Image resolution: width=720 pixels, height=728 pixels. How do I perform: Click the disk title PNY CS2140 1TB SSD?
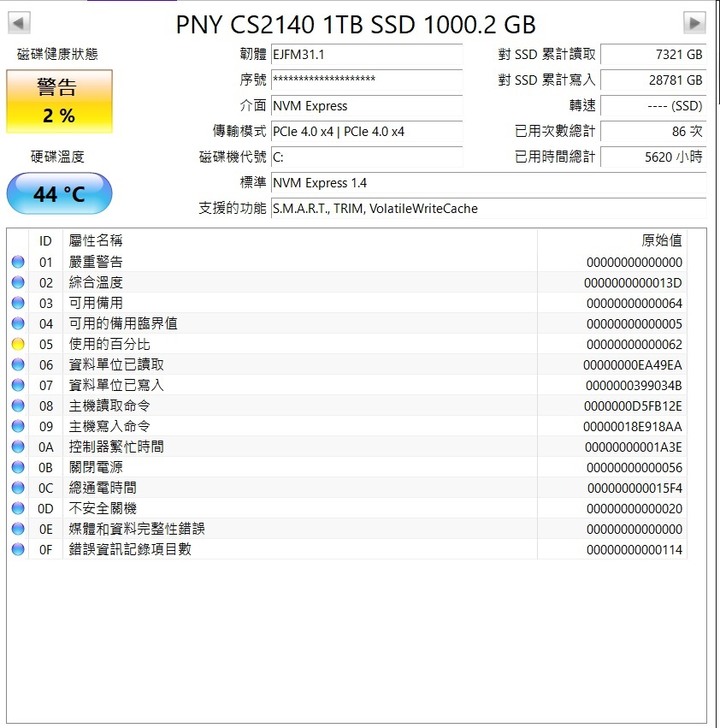click(x=296, y=25)
